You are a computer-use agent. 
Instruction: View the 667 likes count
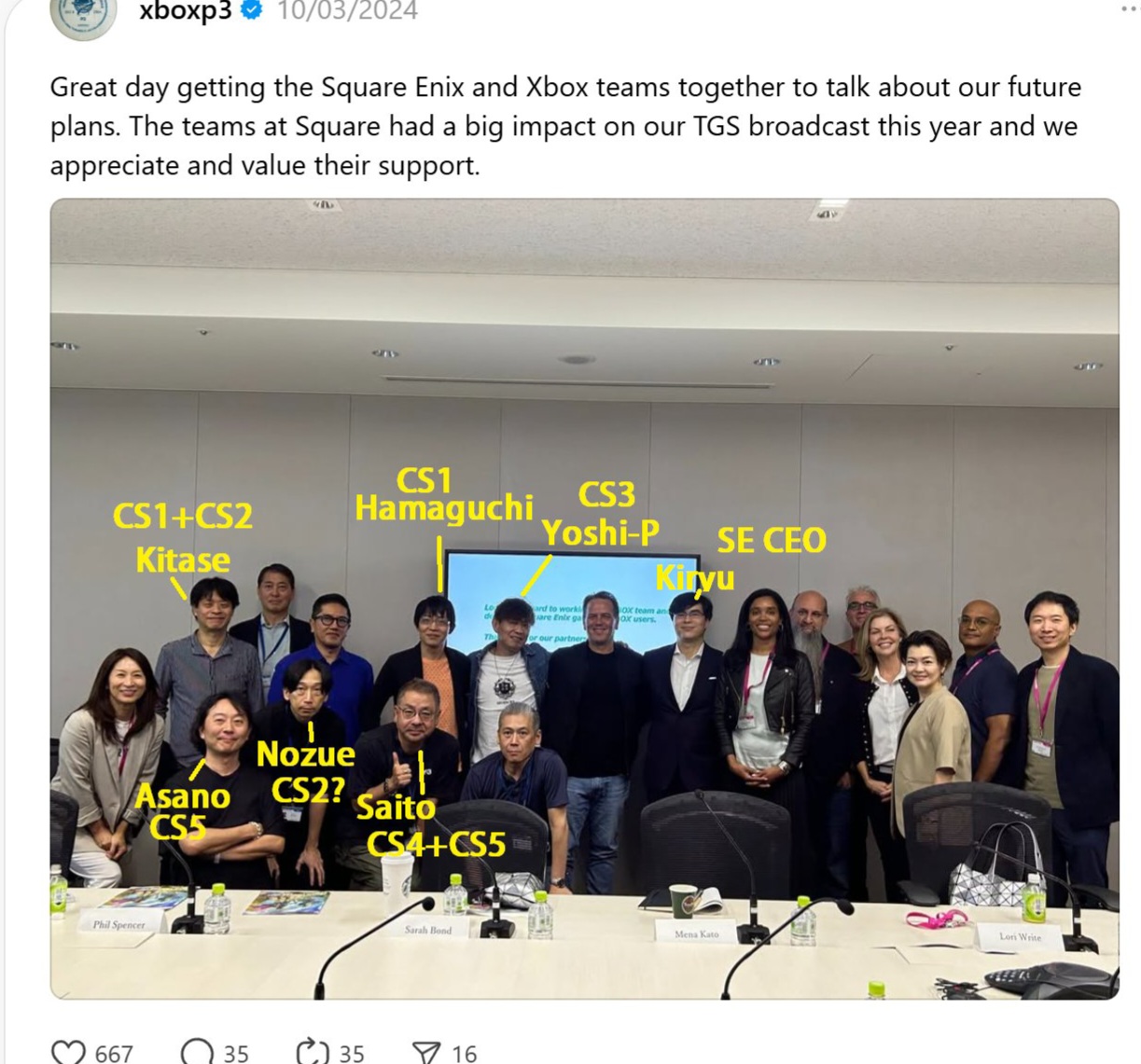[x=114, y=1054]
